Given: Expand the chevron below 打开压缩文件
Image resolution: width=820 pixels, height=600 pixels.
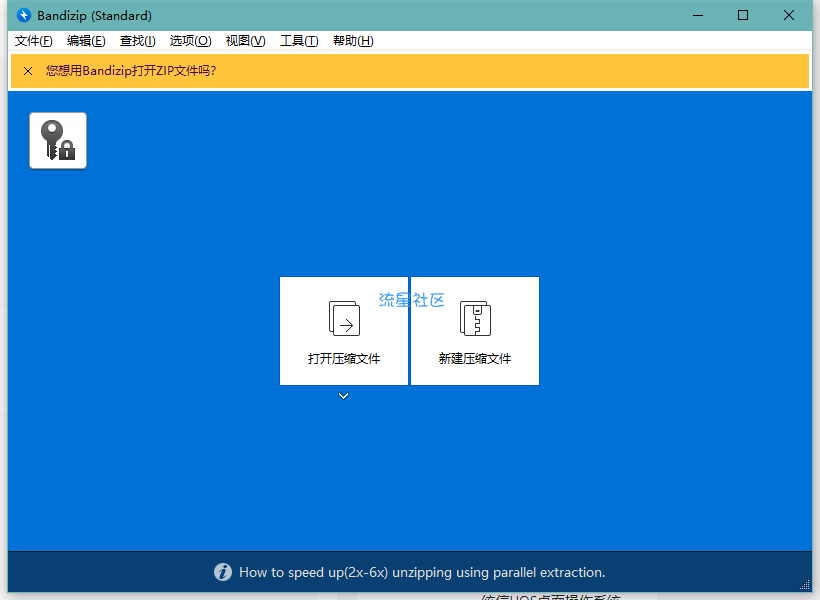Looking at the screenshot, I should click(344, 396).
